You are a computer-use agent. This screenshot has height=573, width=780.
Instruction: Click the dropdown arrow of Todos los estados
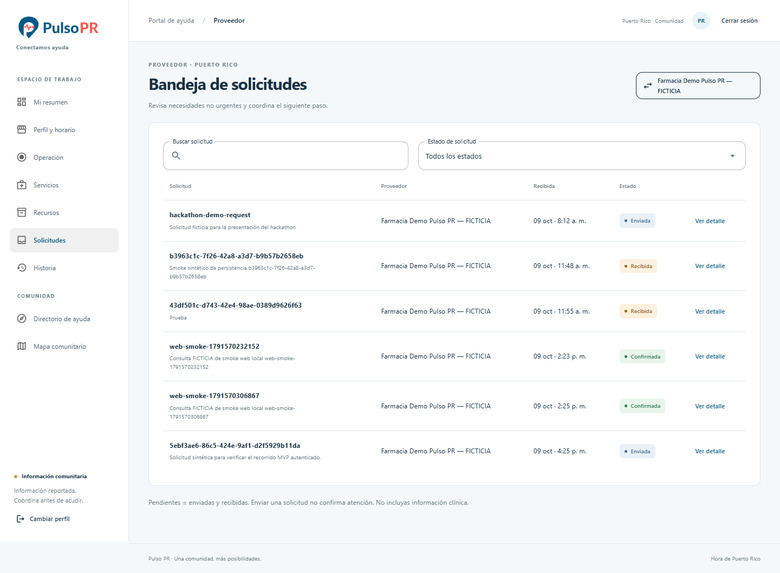(x=732, y=156)
